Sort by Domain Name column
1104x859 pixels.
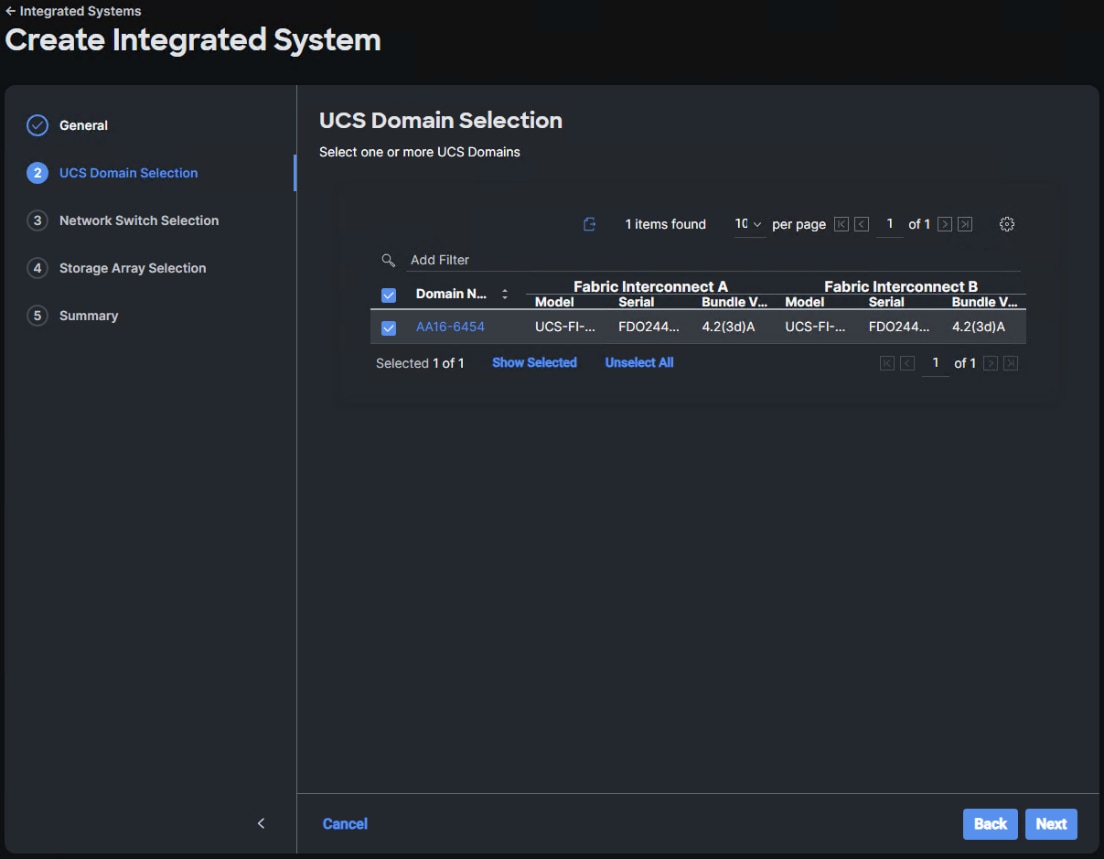pos(505,294)
